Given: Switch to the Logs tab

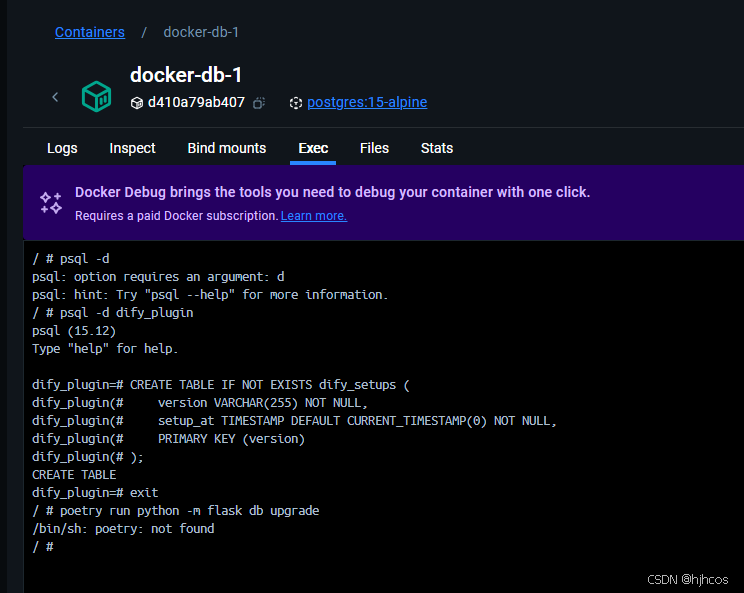Looking at the screenshot, I should 62,148.
